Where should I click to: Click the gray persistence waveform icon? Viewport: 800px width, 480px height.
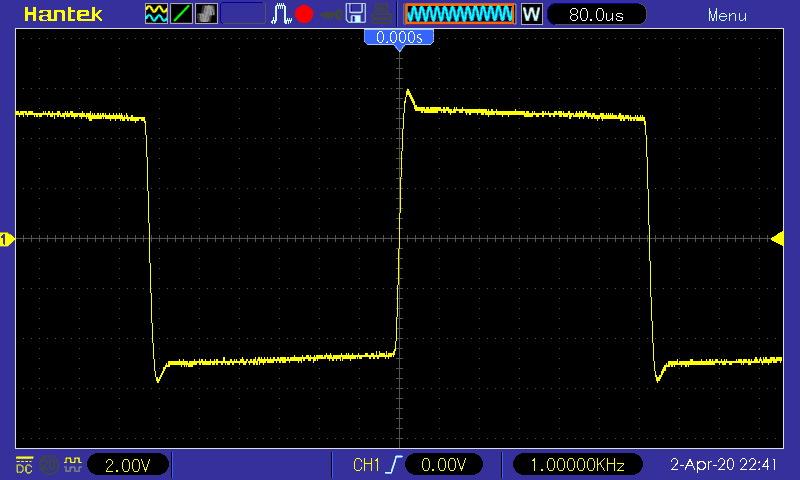[206, 14]
